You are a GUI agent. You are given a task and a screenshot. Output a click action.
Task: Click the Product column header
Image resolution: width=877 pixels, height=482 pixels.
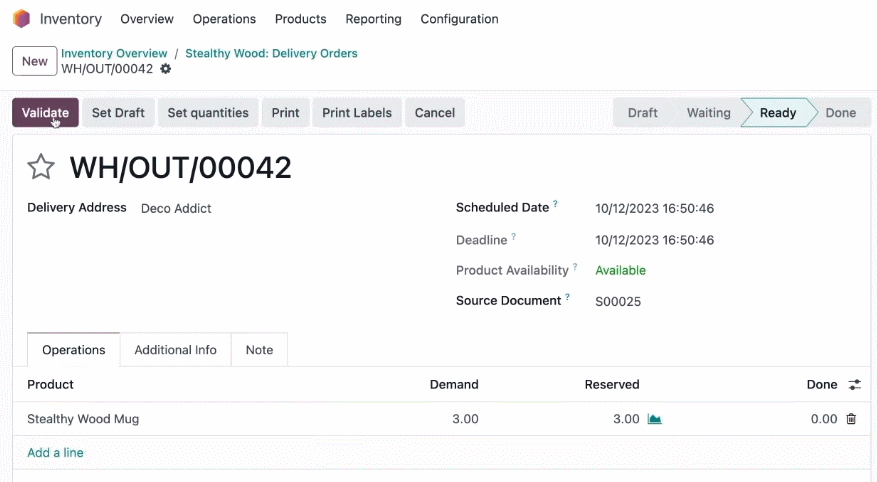tap(50, 385)
